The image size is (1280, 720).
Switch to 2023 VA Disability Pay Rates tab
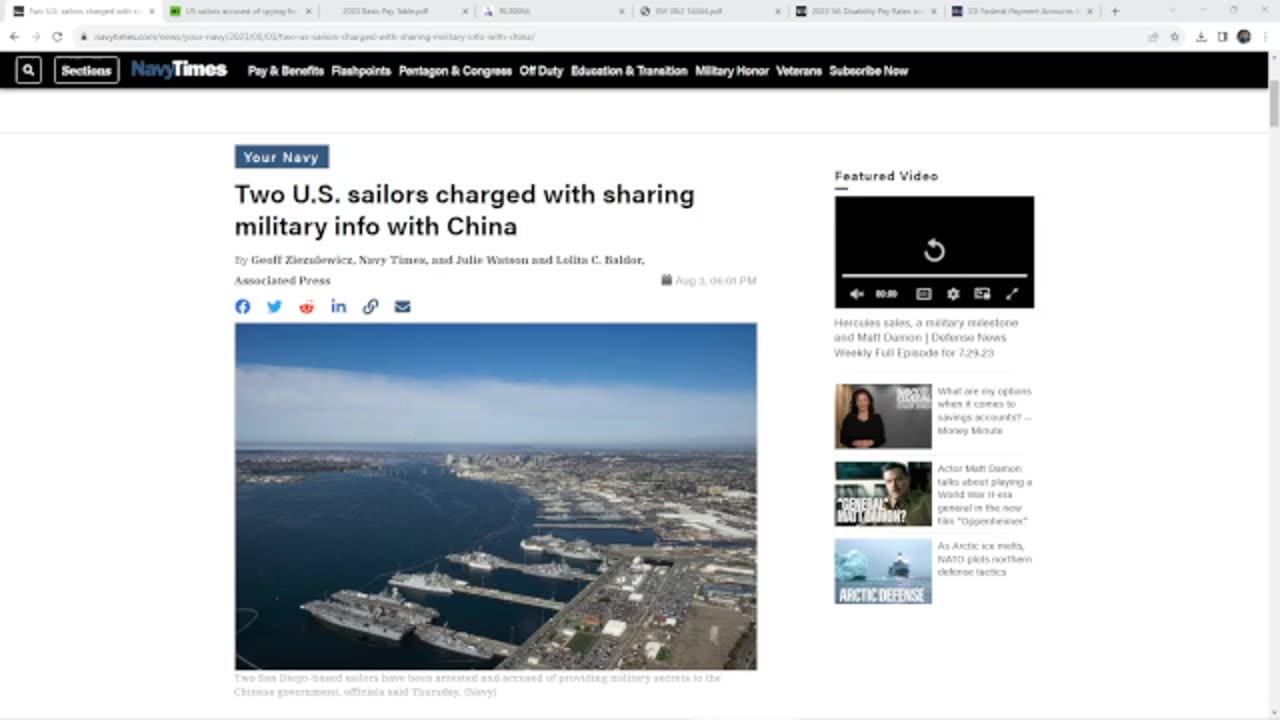click(865, 11)
